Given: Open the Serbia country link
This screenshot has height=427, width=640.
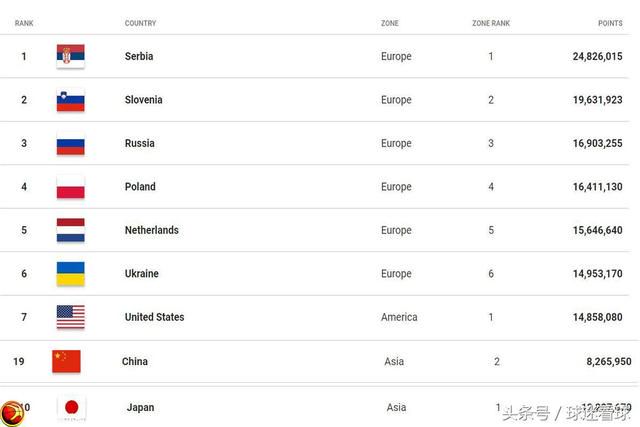Looking at the screenshot, I should point(139,56).
